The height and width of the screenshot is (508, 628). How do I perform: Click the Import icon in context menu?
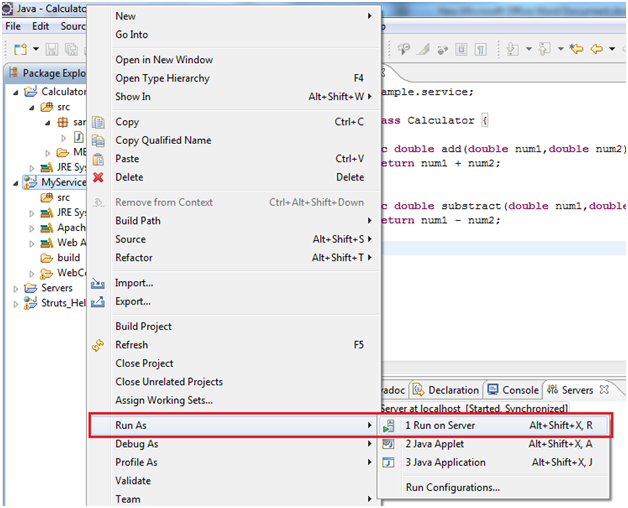click(x=98, y=284)
